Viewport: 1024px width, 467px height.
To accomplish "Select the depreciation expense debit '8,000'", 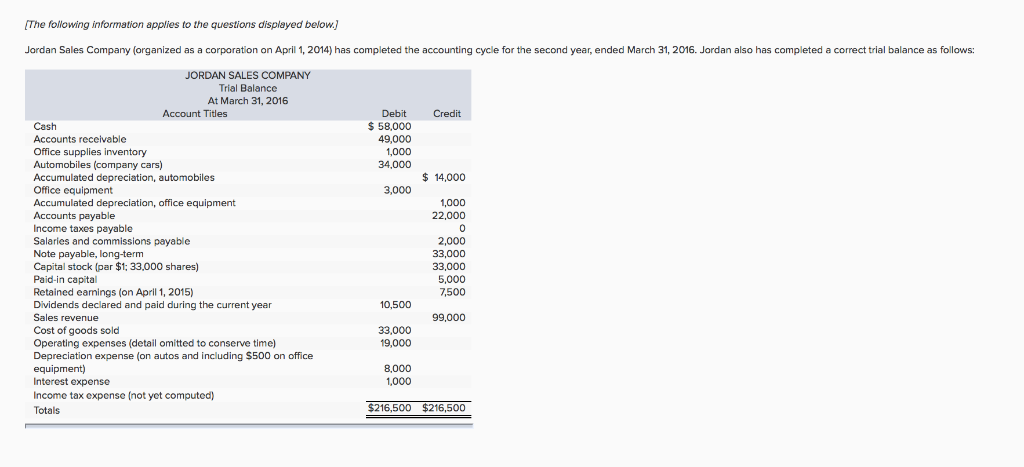I will click(398, 369).
